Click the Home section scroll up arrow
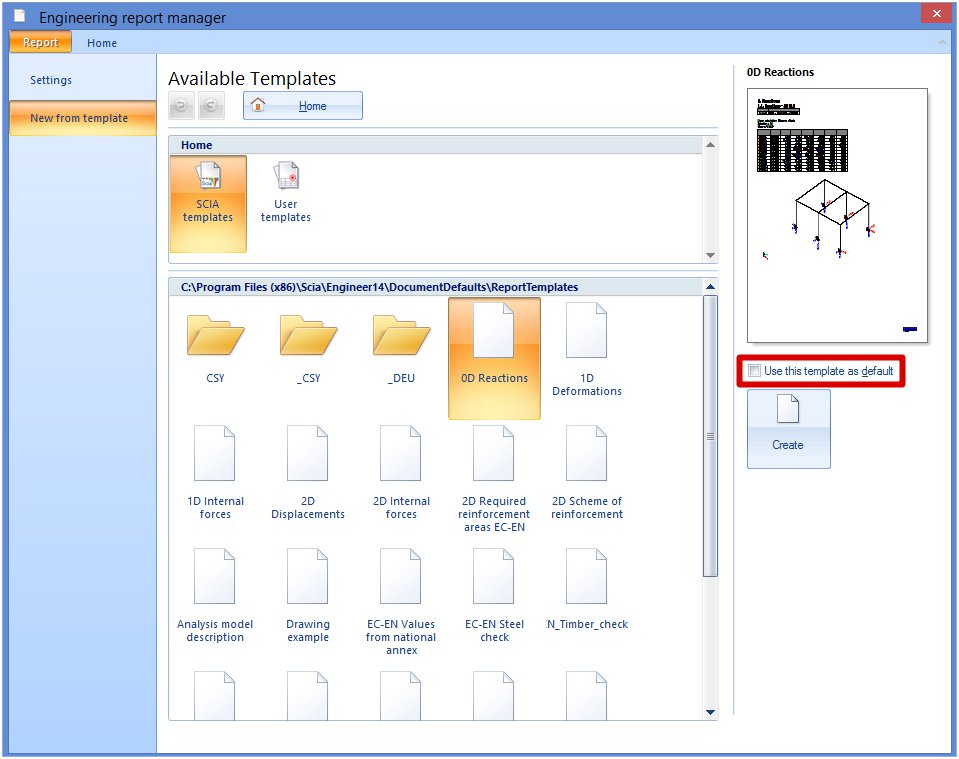This screenshot has height=759, width=959. point(710,145)
